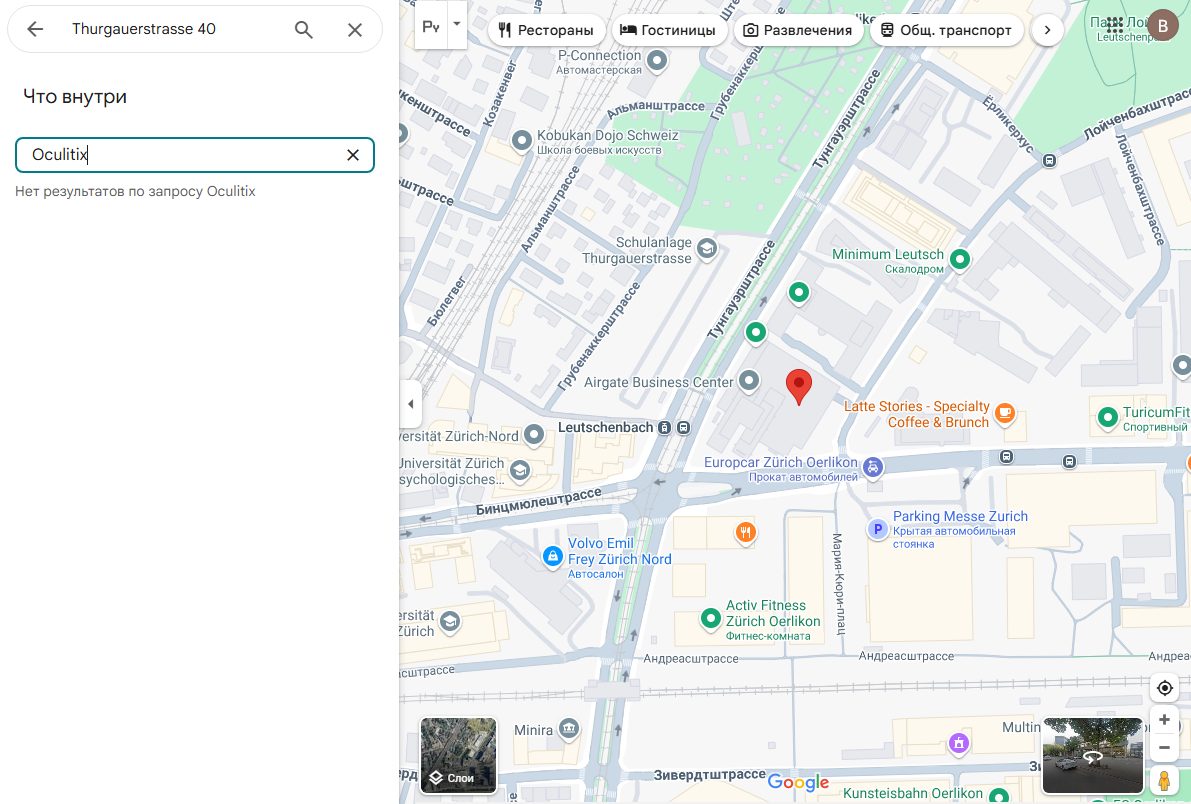Open Universität Zürich Psychologisches marker
The height and width of the screenshot is (804, 1191).
coord(520,471)
